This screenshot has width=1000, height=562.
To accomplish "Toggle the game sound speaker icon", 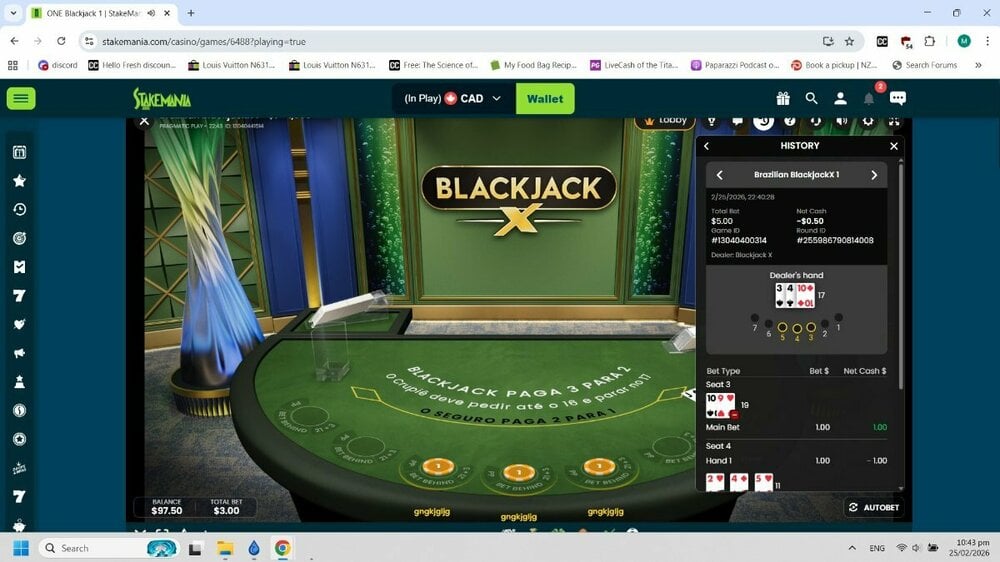I will pyautogui.click(x=841, y=121).
